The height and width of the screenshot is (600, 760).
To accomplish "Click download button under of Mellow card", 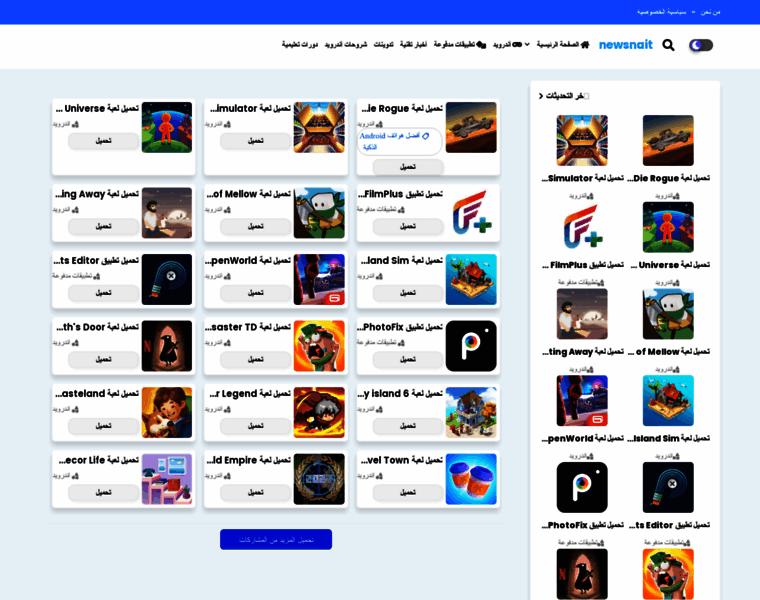I will pos(255,226).
